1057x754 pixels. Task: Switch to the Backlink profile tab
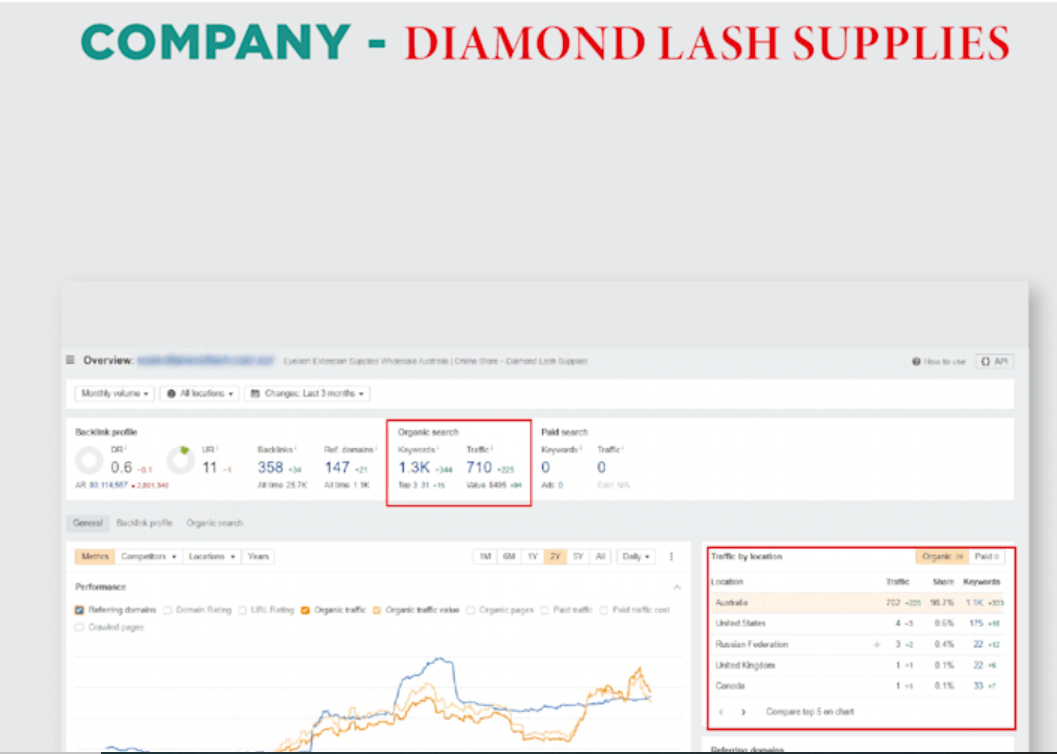click(x=144, y=523)
